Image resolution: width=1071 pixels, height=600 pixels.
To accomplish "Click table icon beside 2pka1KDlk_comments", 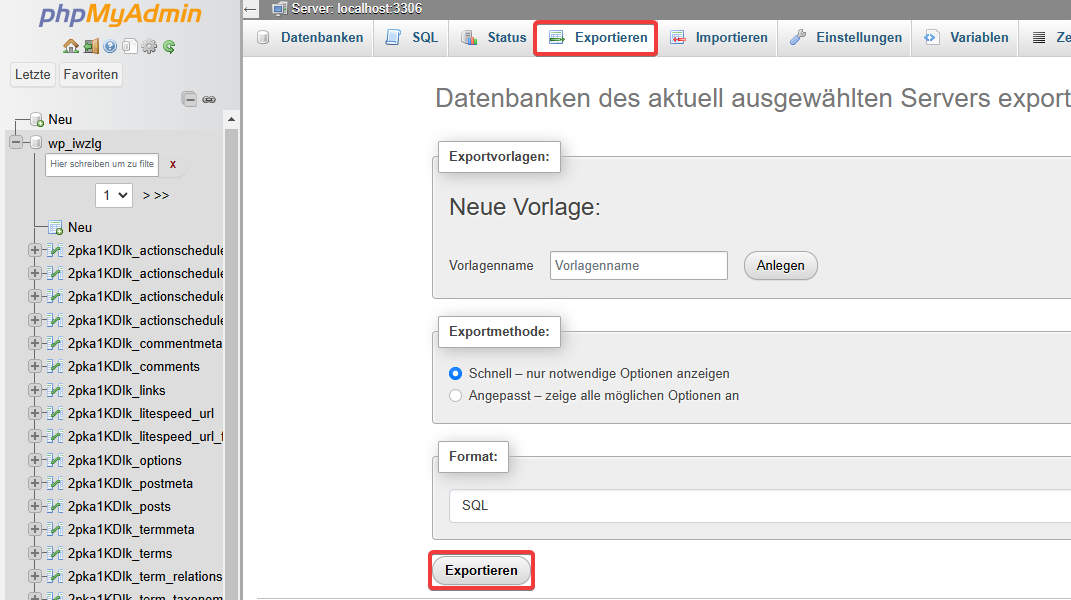I will pyautogui.click(x=55, y=366).
